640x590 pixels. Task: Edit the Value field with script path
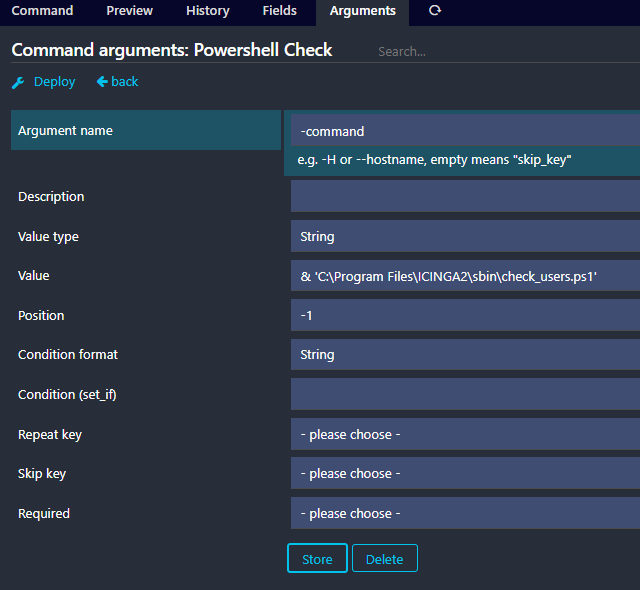tap(465, 276)
